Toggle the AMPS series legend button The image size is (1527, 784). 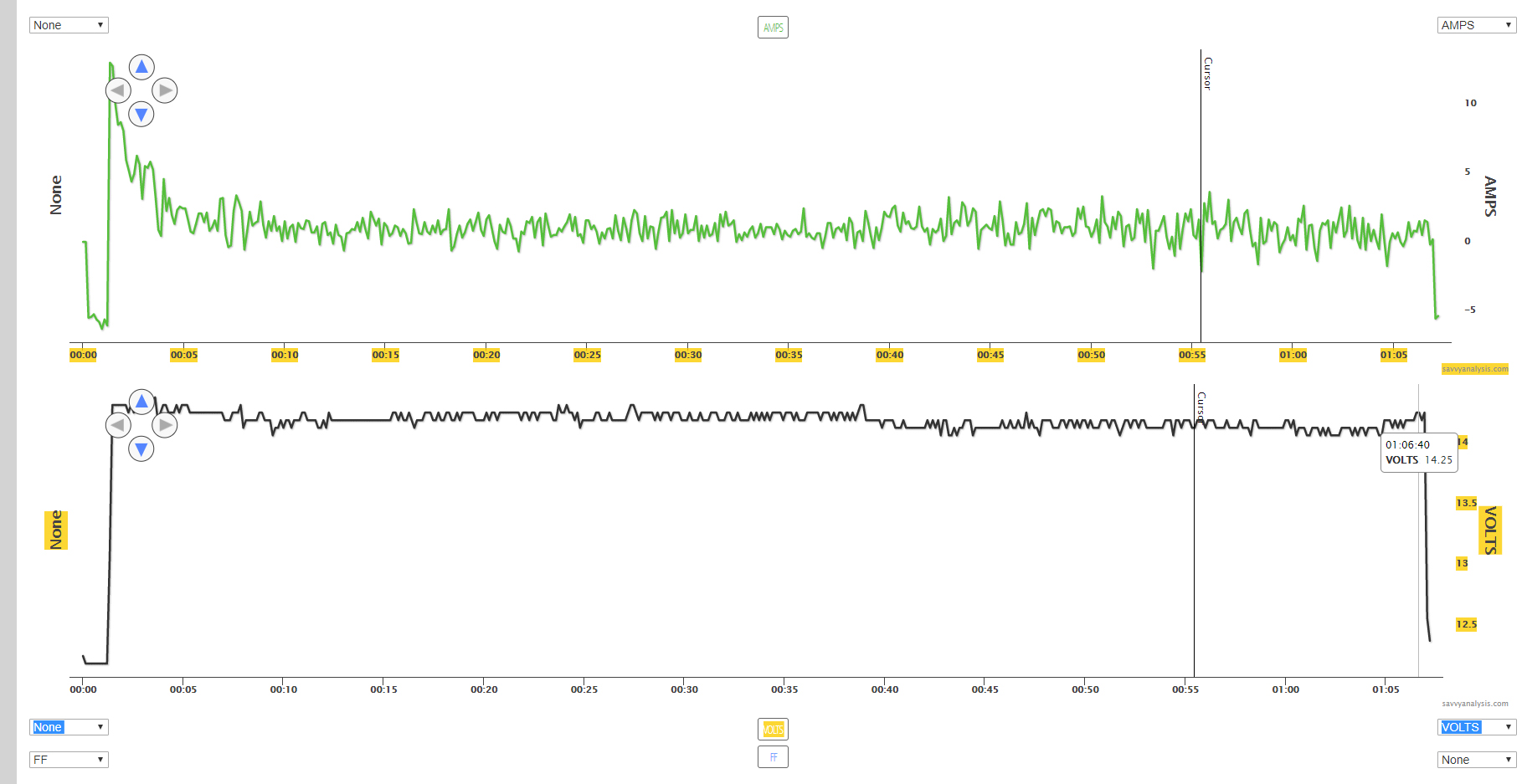pos(773,28)
